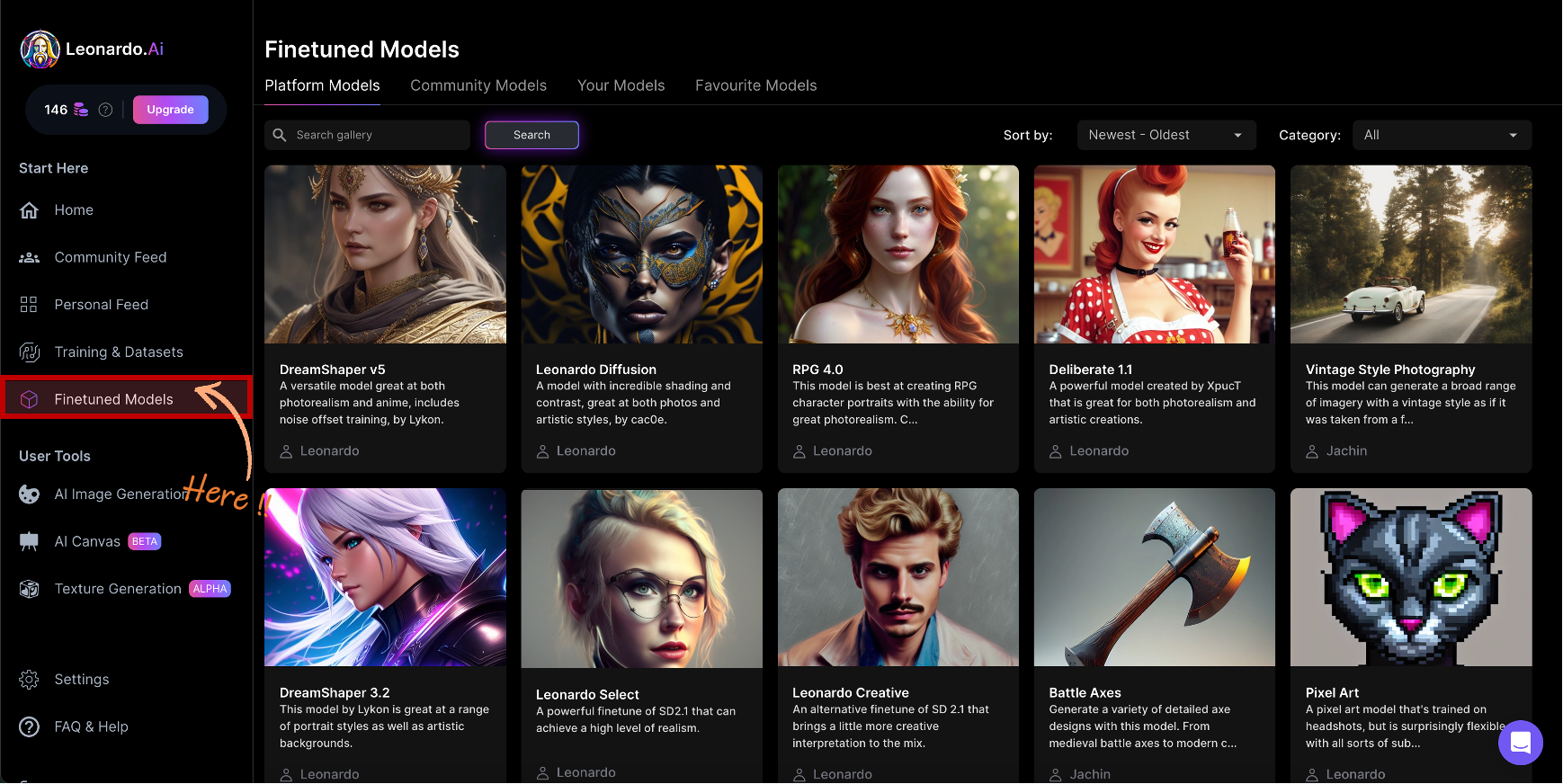Open the Leonardo Diffusion model thumbnail
The height and width of the screenshot is (784, 1563).
pyautogui.click(x=641, y=254)
